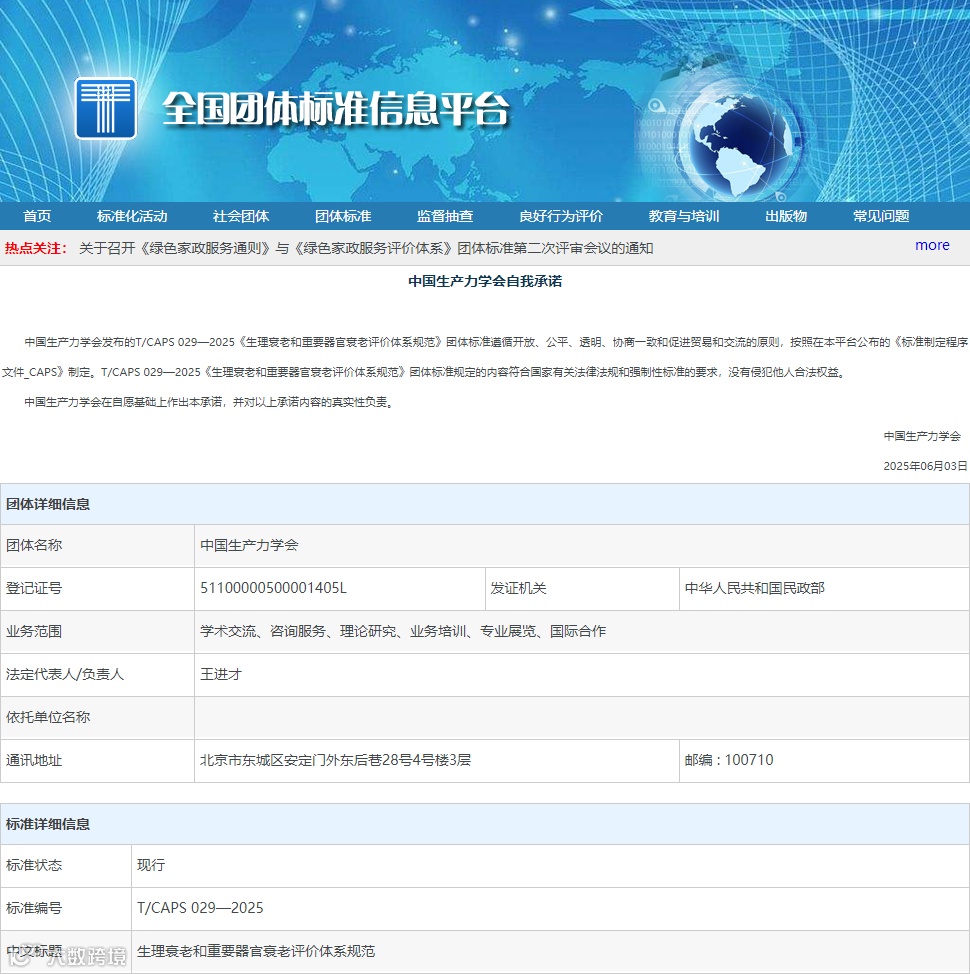Image resolution: width=970 pixels, height=974 pixels.
Task: Open the 出版物 menu item
Action: point(786,216)
